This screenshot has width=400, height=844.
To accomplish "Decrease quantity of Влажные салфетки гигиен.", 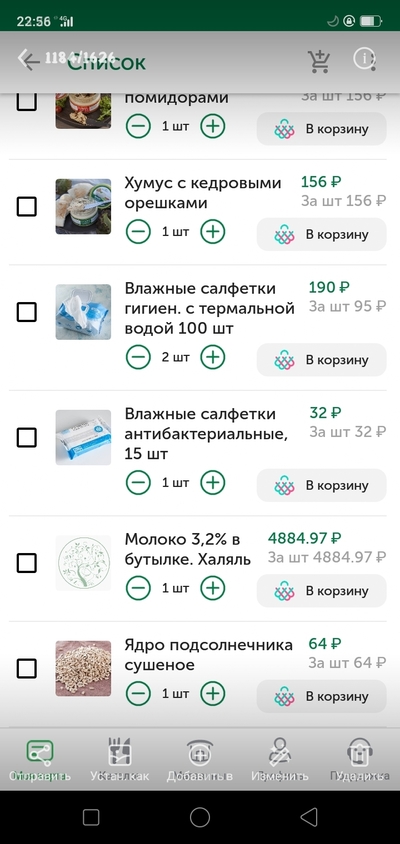I will click(x=138, y=357).
